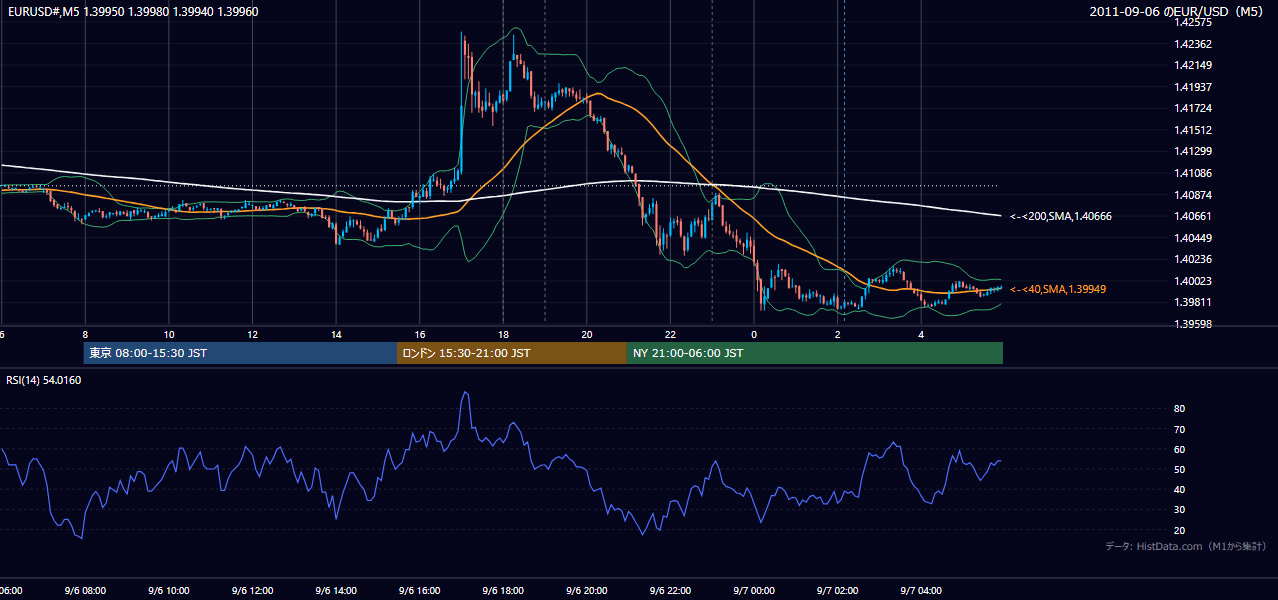Viewport: 1278px width, 600px height.
Task: Click price axis label 1.40449
Action: tap(1192, 238)
